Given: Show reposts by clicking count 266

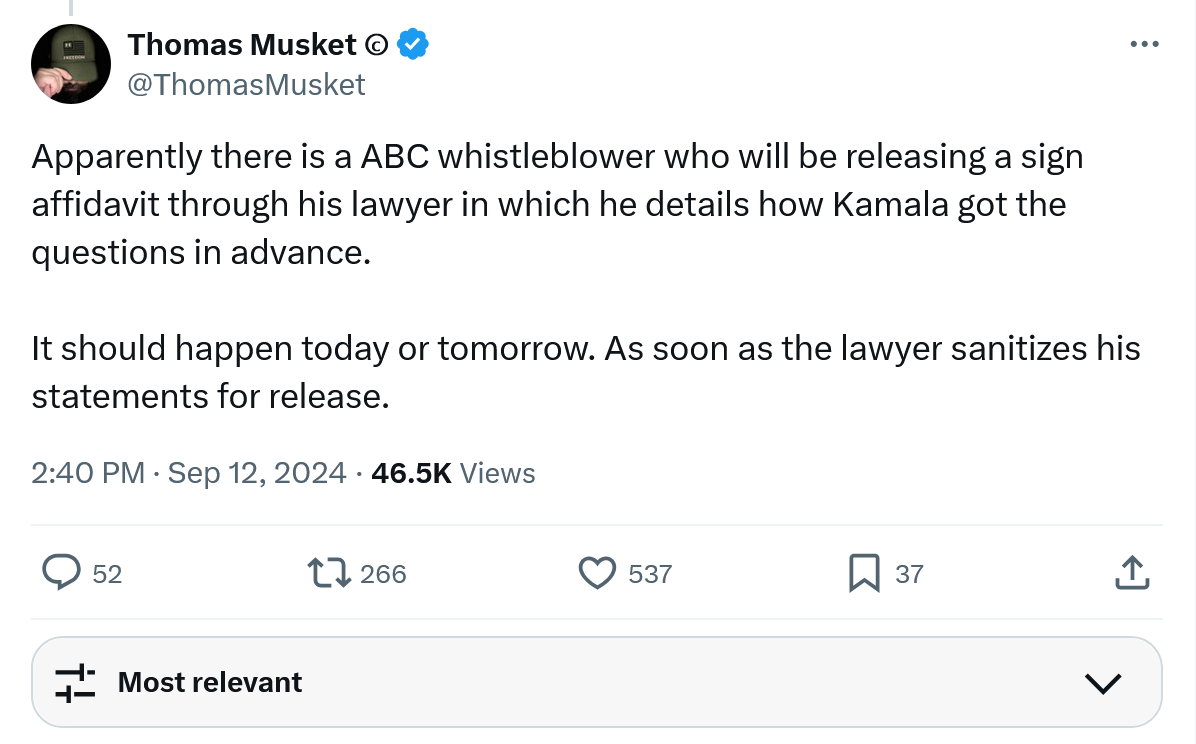Looking at the screenshot, I should coord(383,574).
